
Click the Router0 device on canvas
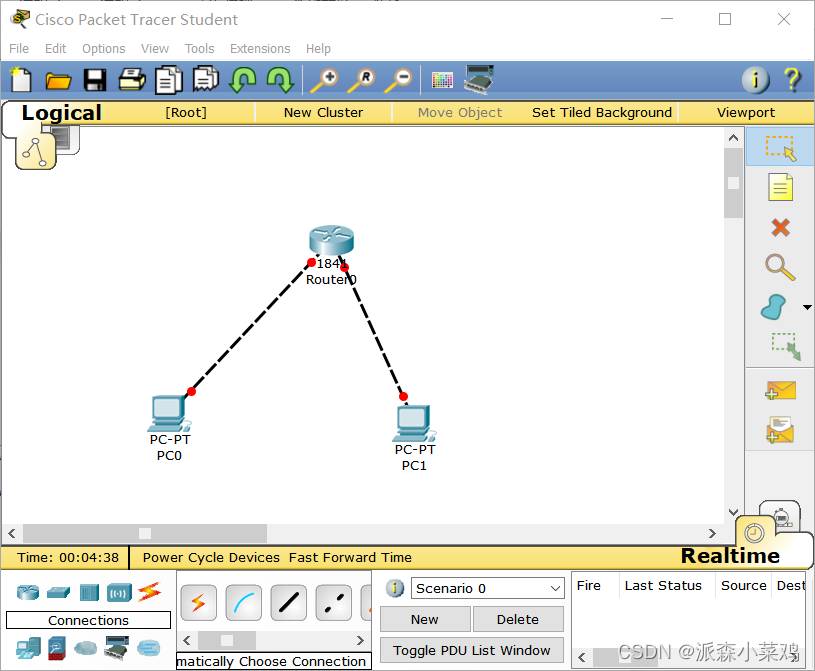[331, 240]
